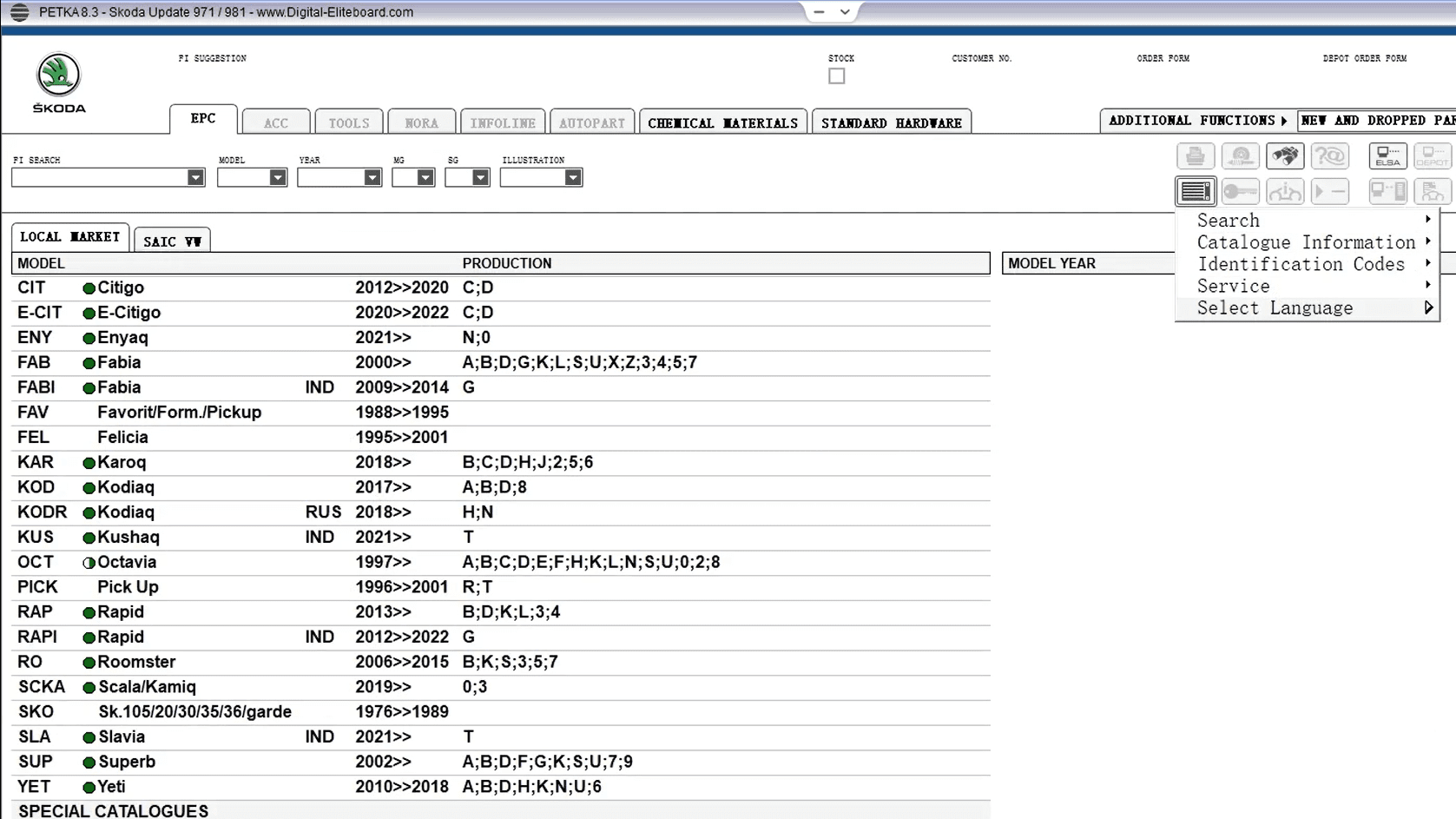1456x819 pixels.
Task: Click the list menu icon
Action: pos(1196,191)
